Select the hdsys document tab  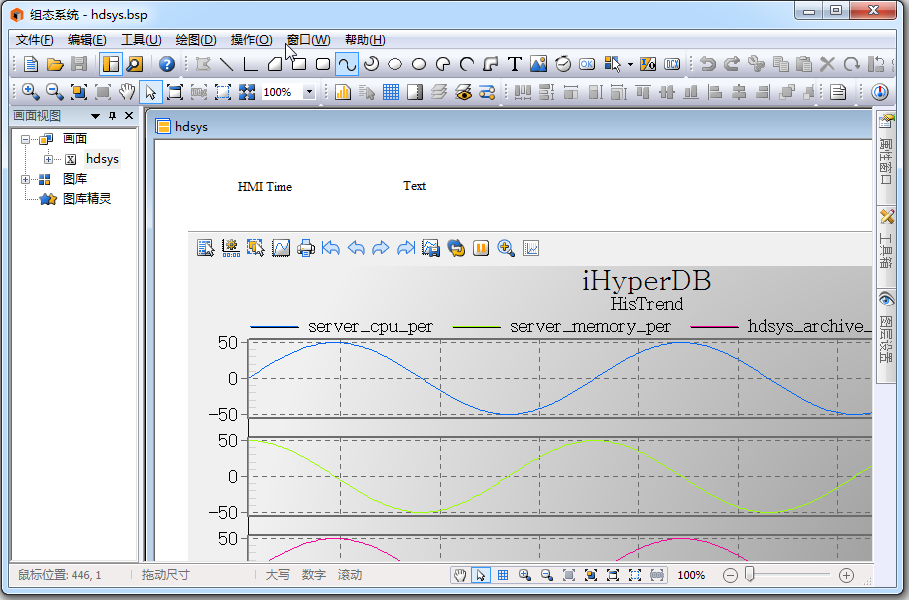181,126
